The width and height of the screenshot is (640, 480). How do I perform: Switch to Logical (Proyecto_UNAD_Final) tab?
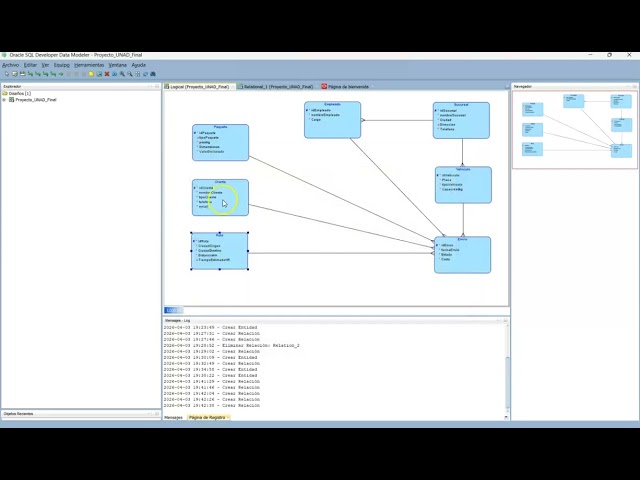pyautogui.click(x=199, y=87)
